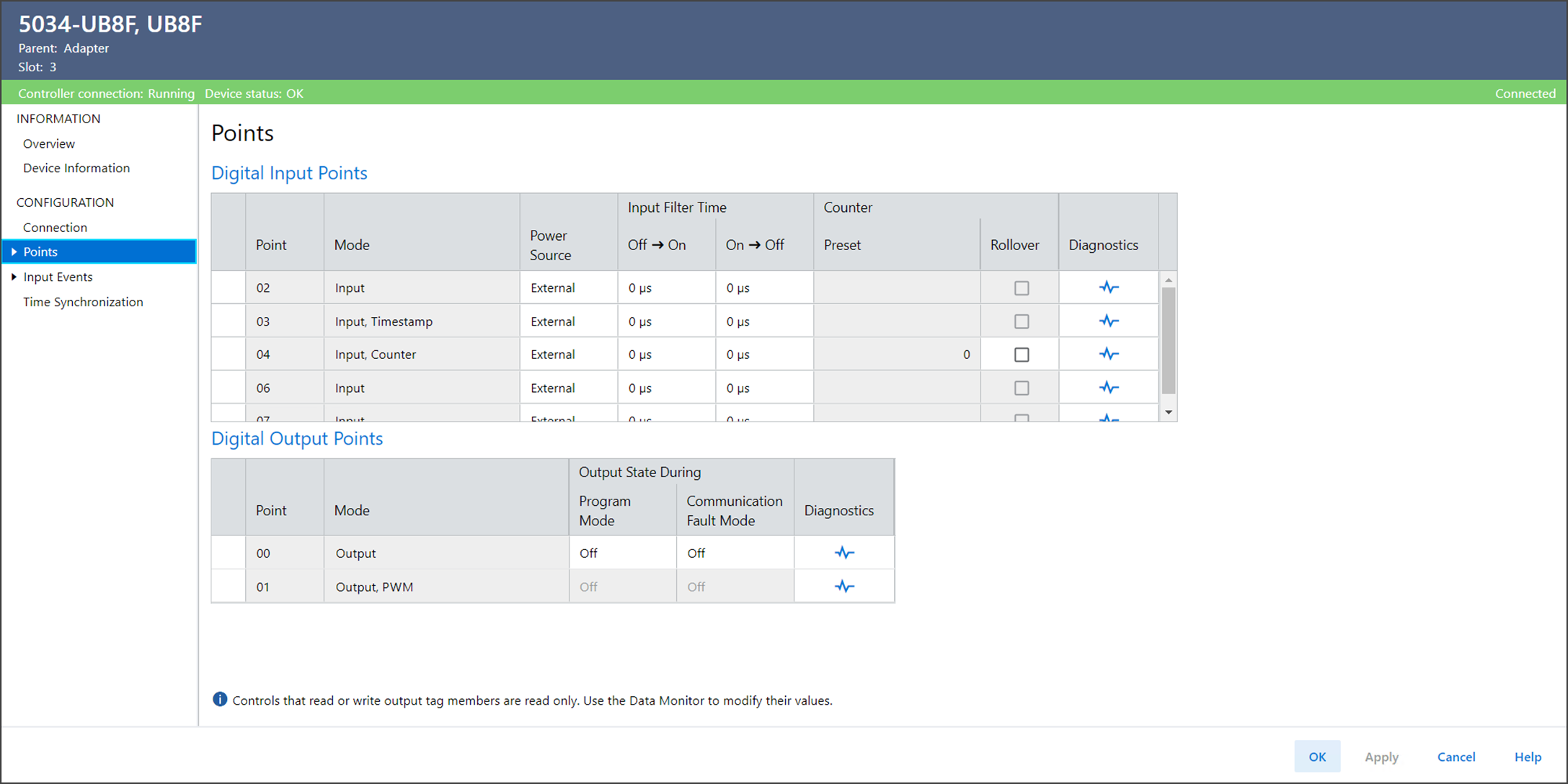Open diagnostics for input point 03
This screenshot has width=1568, height=784.
pos(1108,321)
